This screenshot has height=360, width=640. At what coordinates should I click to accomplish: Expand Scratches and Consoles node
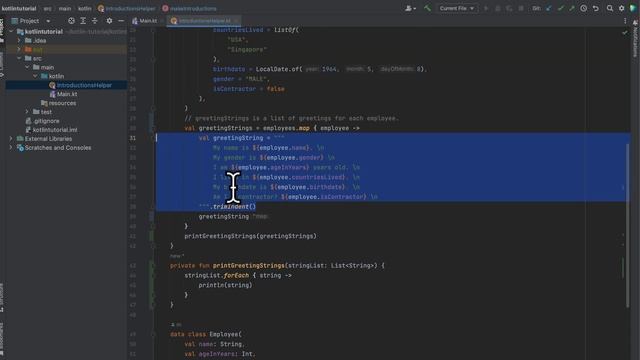click(11, 148)
